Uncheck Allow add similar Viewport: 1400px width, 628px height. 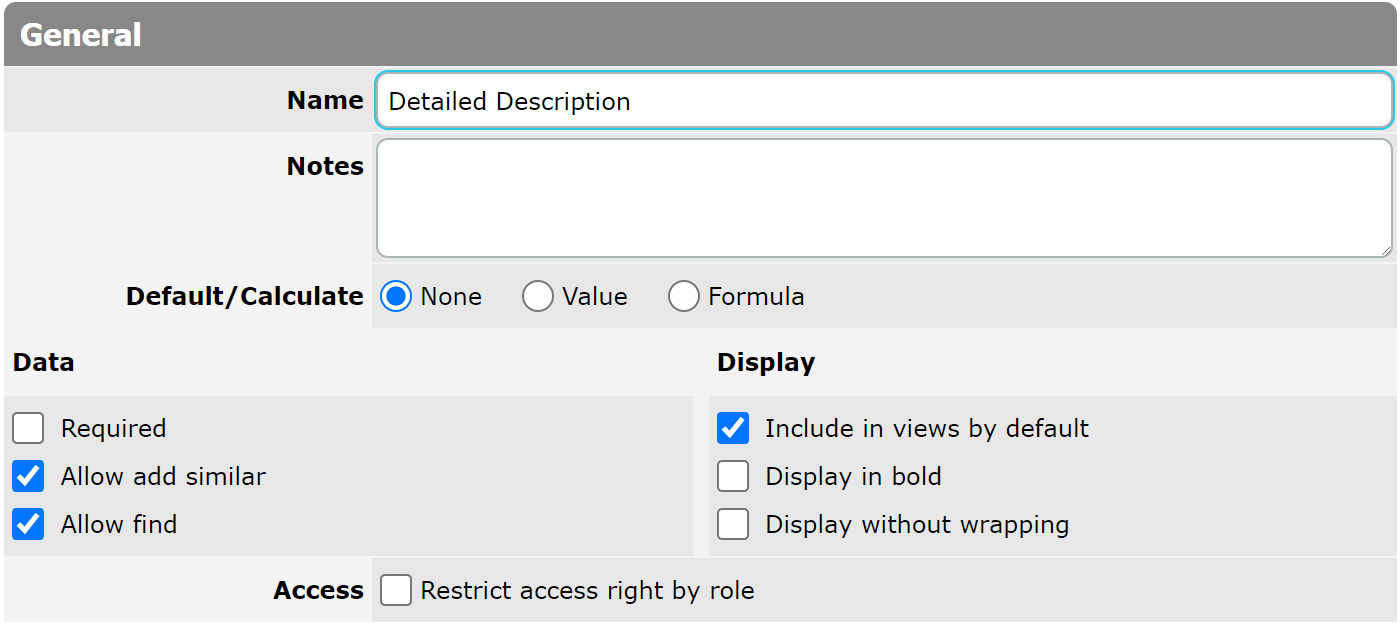[29, 477]
